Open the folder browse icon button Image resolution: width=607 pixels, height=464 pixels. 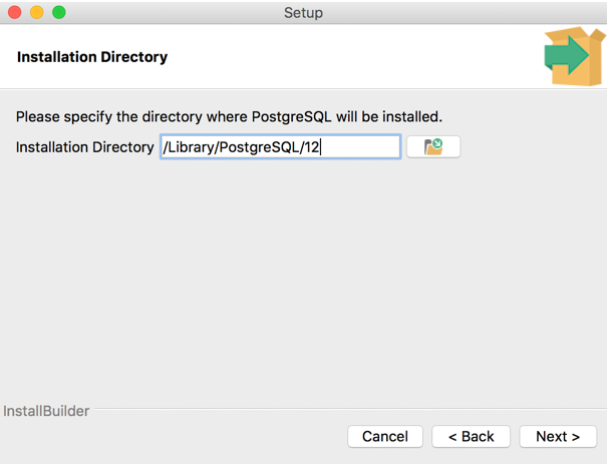coord(433,147)
